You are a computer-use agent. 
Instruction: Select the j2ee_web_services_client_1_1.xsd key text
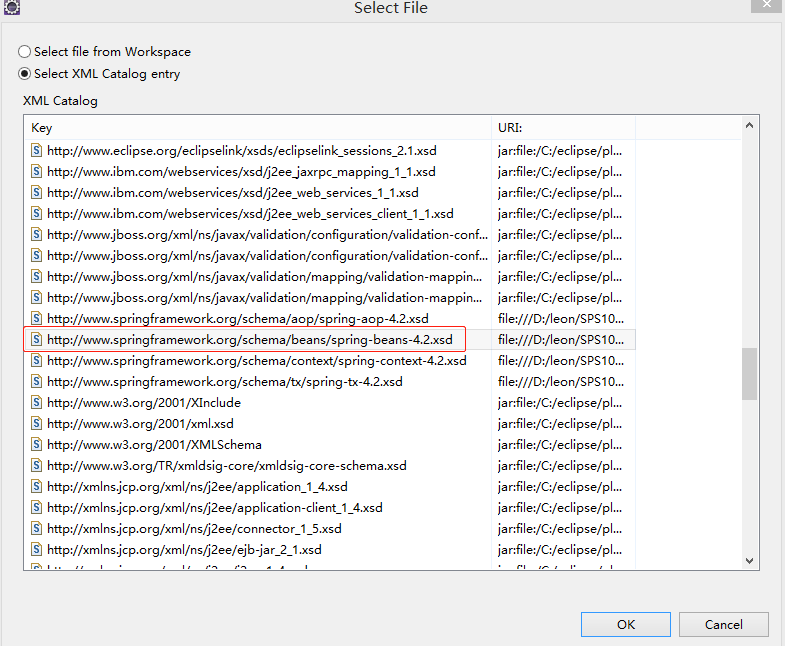[250, 214]
